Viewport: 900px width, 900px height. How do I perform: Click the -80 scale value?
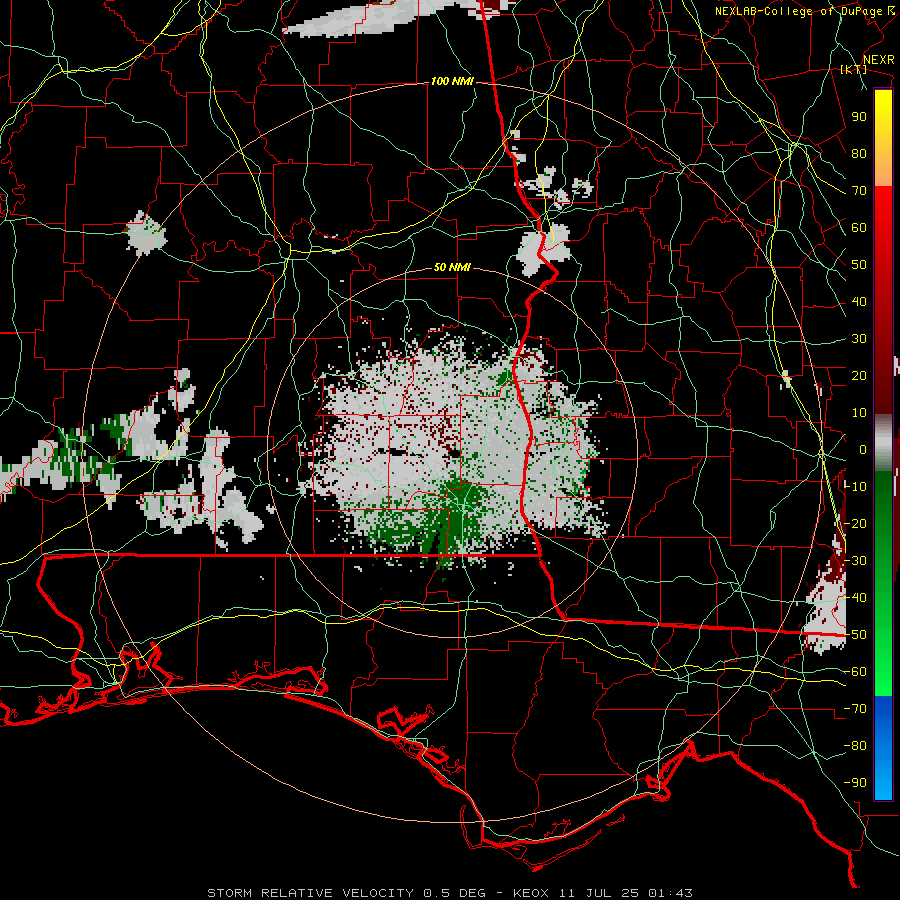855,746
